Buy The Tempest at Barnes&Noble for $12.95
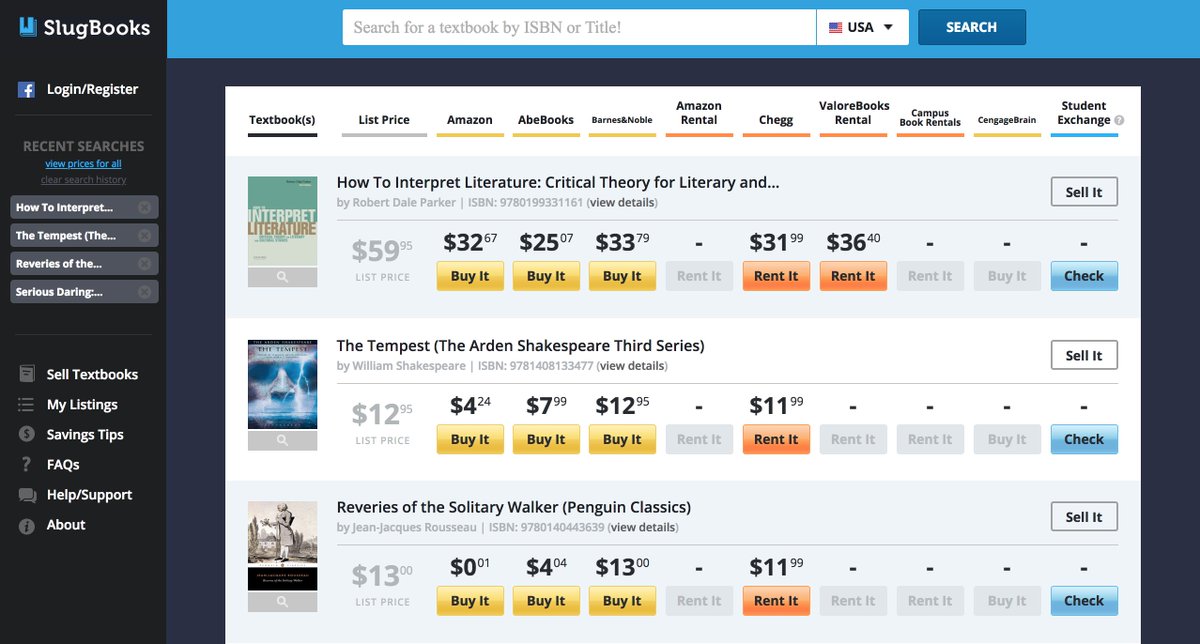The image size is (1200, 644). click(x=622, y=439)
